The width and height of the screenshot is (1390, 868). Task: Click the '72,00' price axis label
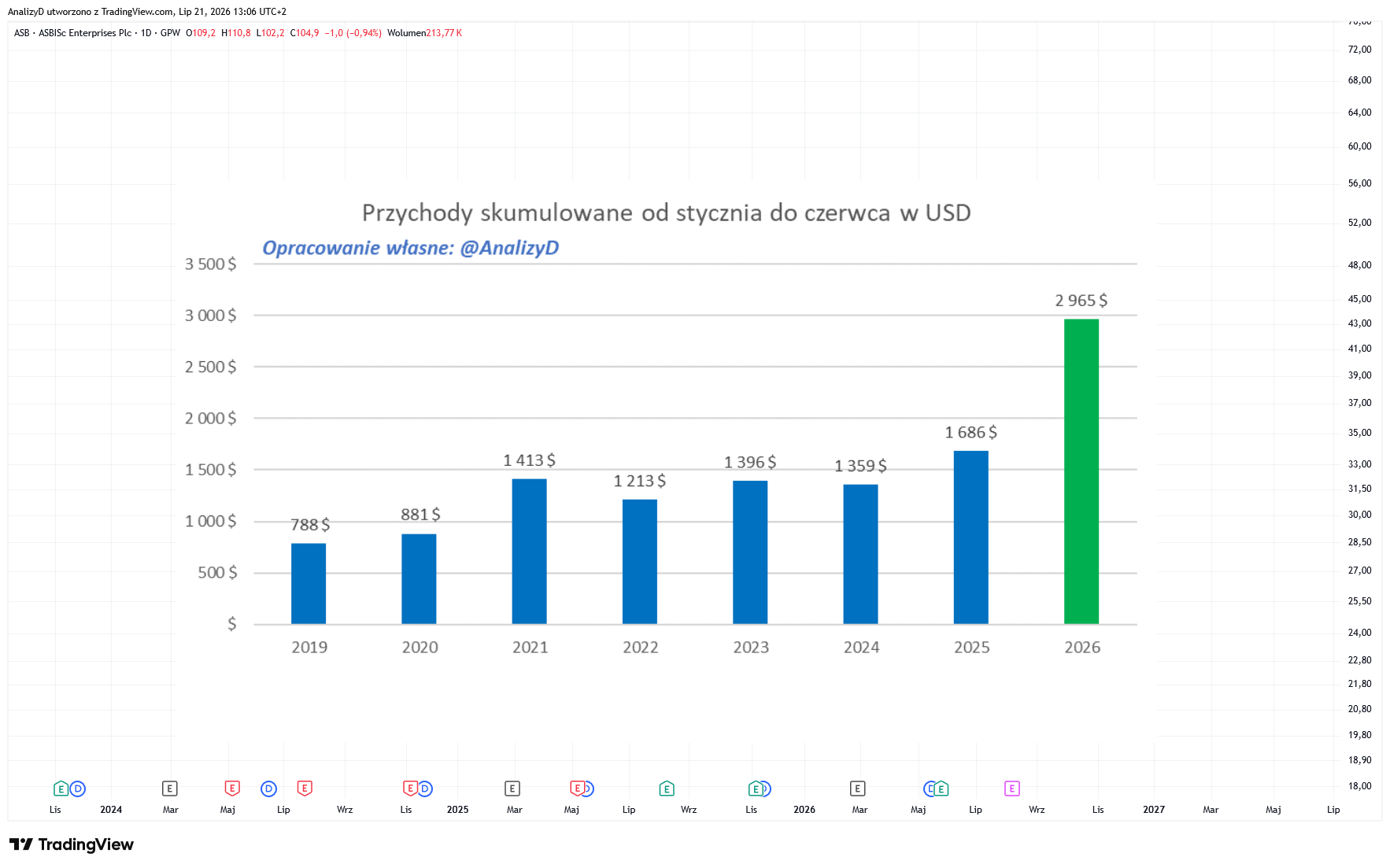pyautogui.click(x=1359, y=50)
